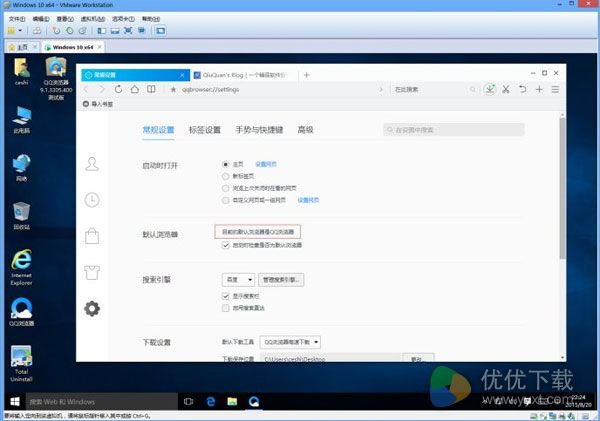
Task: Click the browser toolbar search box
Action: pyautogui.click(x=435, y=90)
